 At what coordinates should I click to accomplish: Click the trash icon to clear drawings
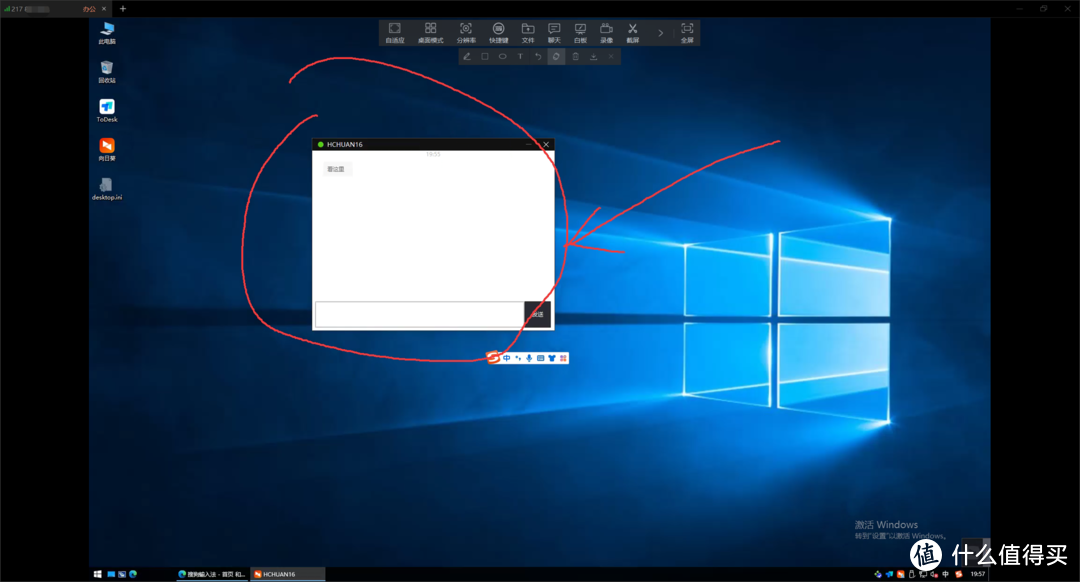[x=575, y=57]
